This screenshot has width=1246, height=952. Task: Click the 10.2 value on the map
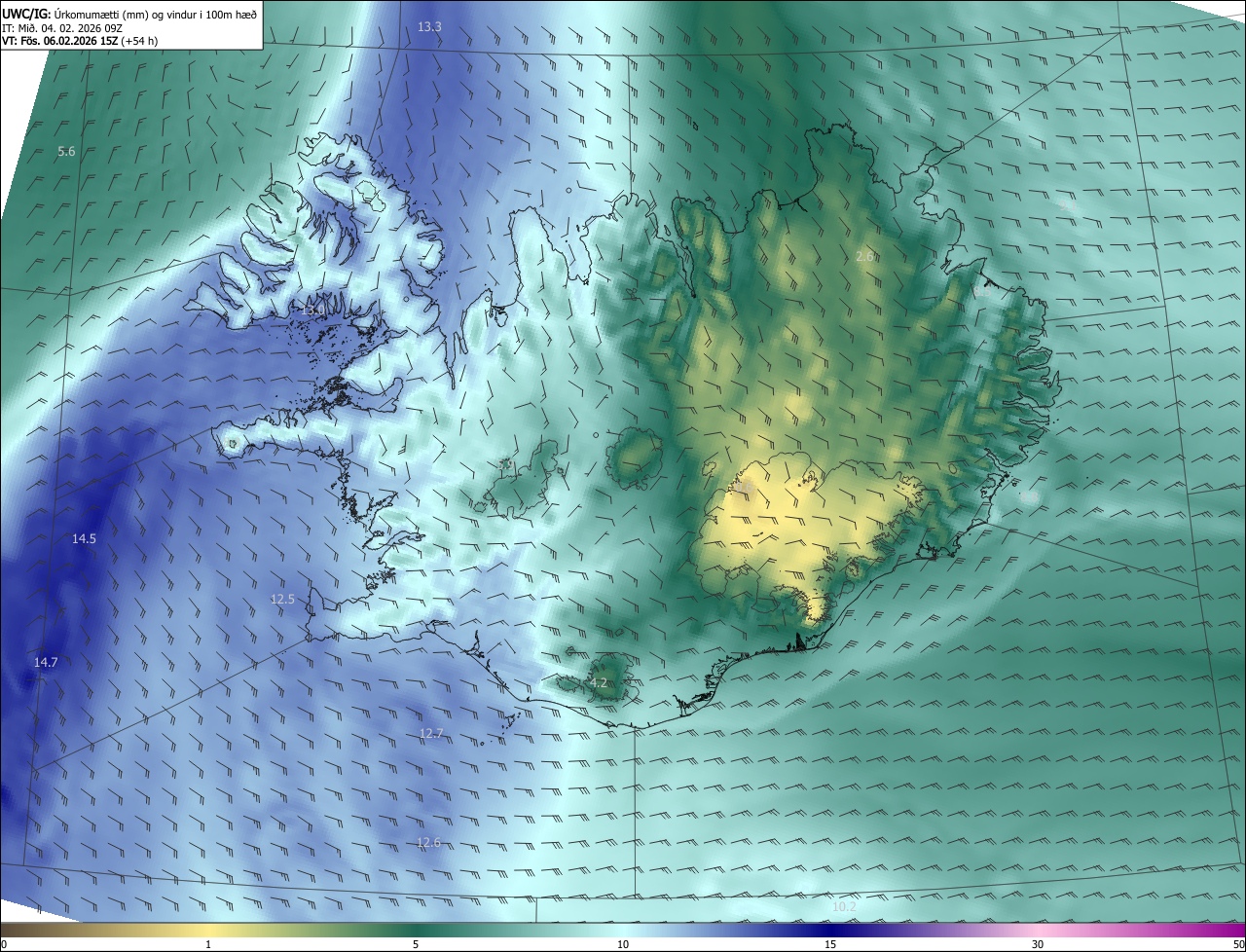(x=844, y=906)
